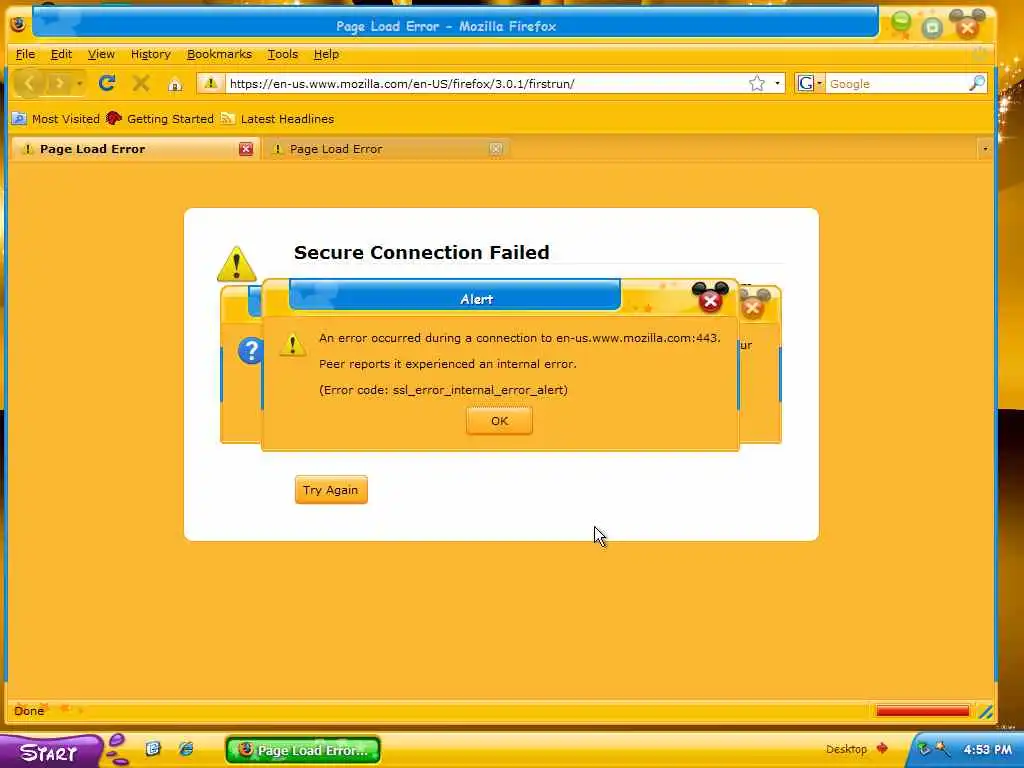The height and width of the screenshot is (768, 1024).
Task: Click the Forward navigation arrow
Action: pos(59,83)
